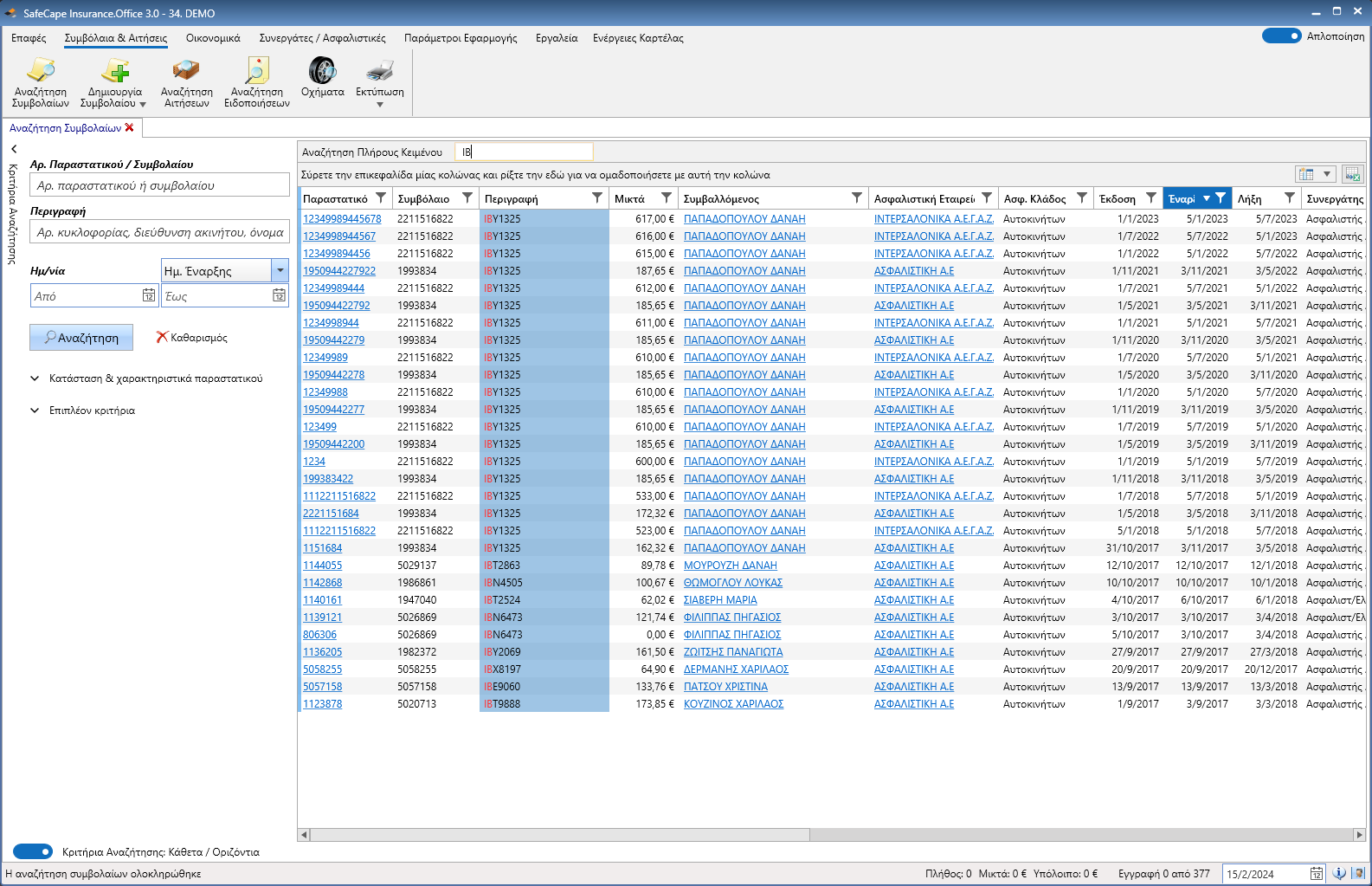Focus the Περιγραφή search input field
The width and height of the screenshot is (1372, 886).
(x=160, y=231)
